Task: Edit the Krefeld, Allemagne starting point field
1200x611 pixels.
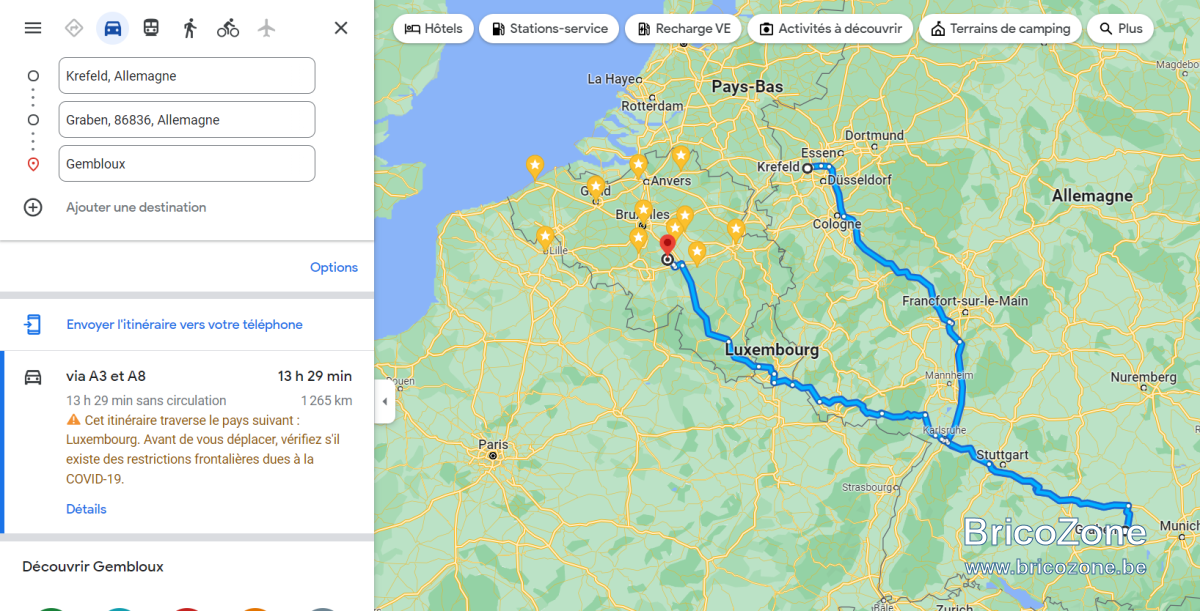Action: click(x=187, y=76)
